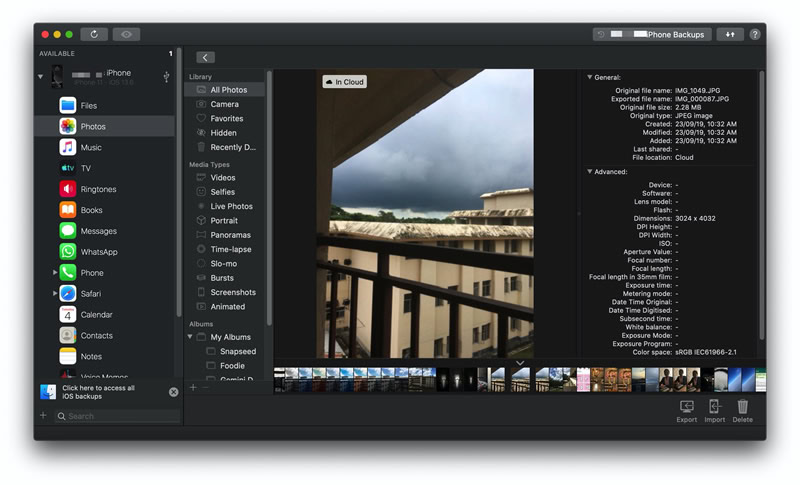Select the Photos app icon
Image resolution: width=800 pixels, height=485 pixels.
(x=67, y=126)
